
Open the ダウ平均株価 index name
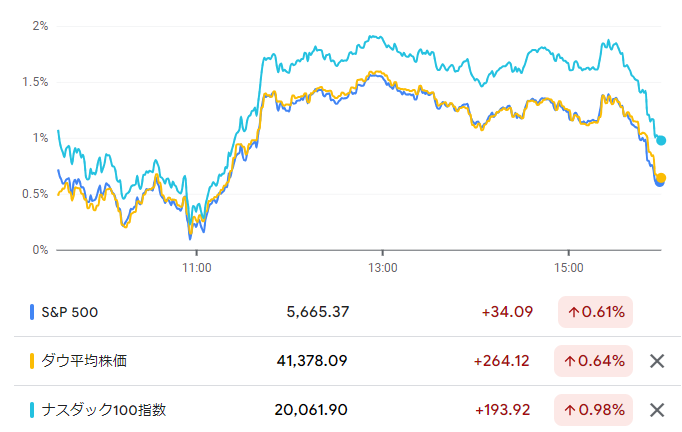[x=84, y=361]
